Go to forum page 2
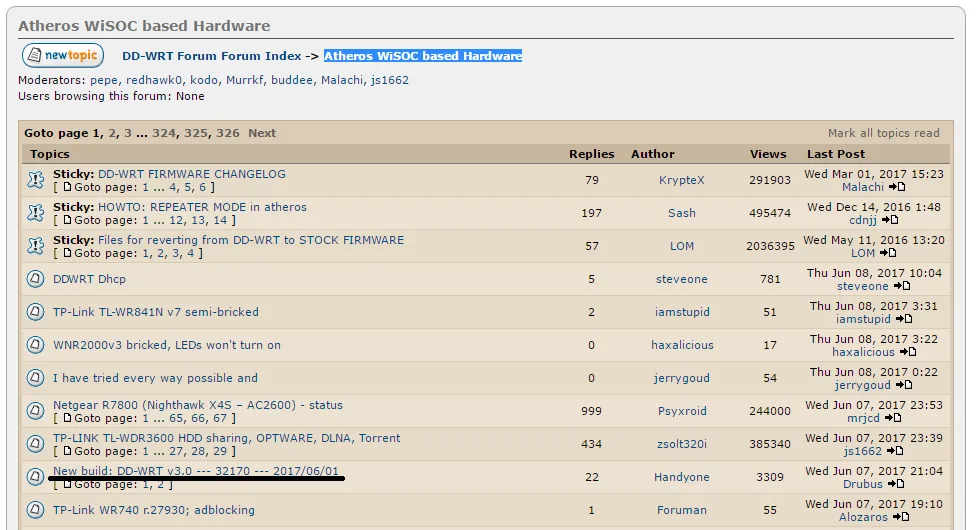Viewport: 978px width, 530px height. coord(112,133)
